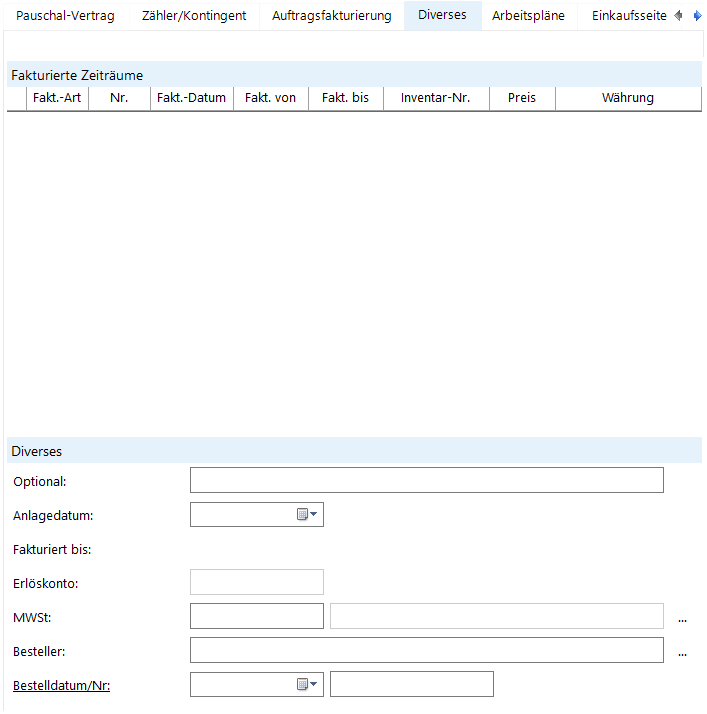Click the Besteller lookup ellipsis button
The height and width of the screenshot is (714, 707).
point(682,652)
